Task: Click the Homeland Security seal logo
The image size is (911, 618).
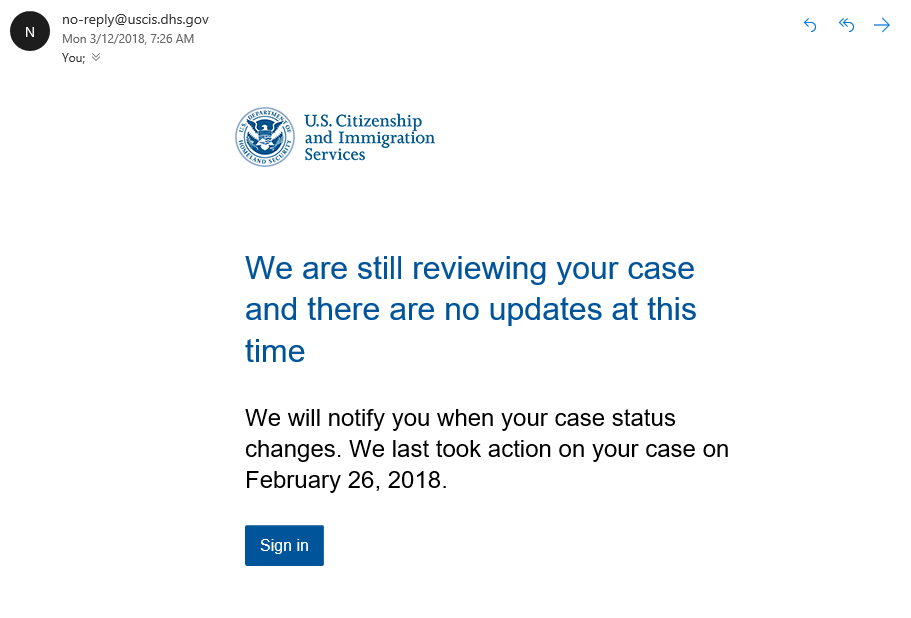Action: click(265, 137)
